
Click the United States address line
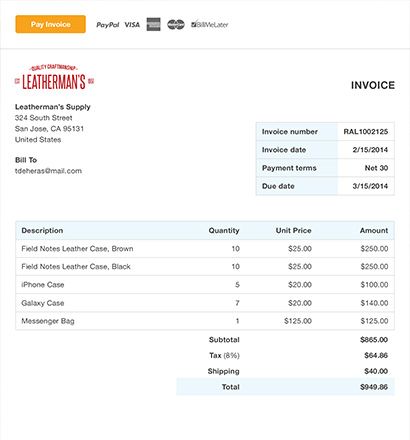[38, 140]
